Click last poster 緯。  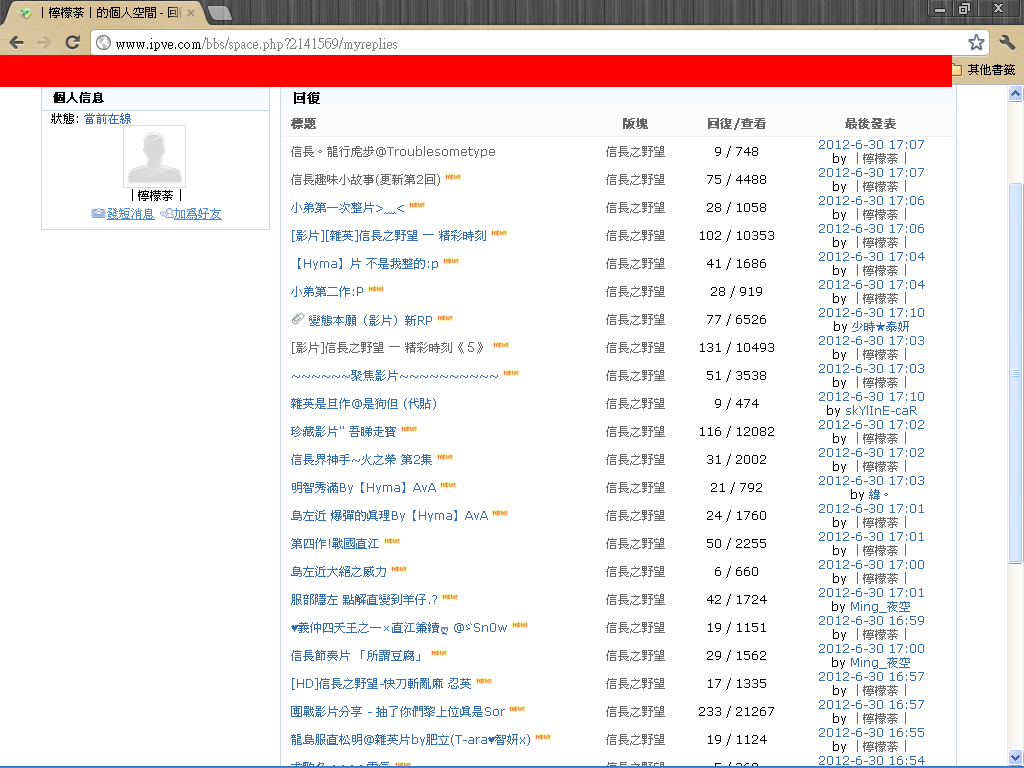coord(878,495)
